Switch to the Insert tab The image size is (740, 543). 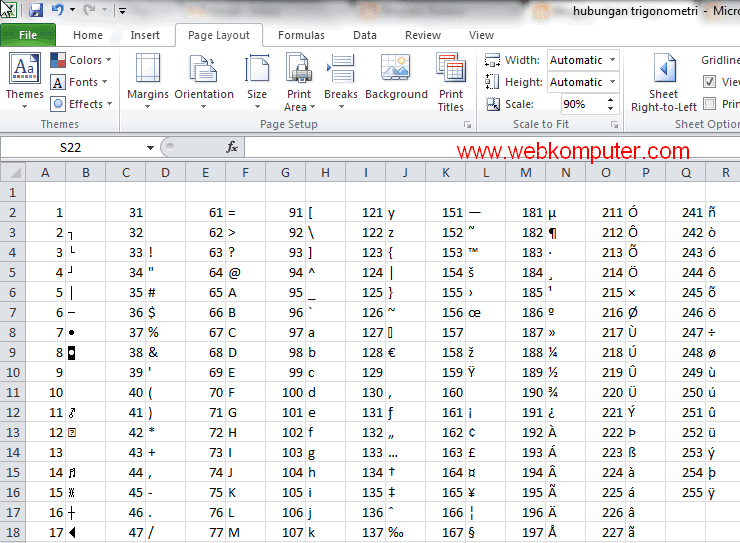(145, 35)
